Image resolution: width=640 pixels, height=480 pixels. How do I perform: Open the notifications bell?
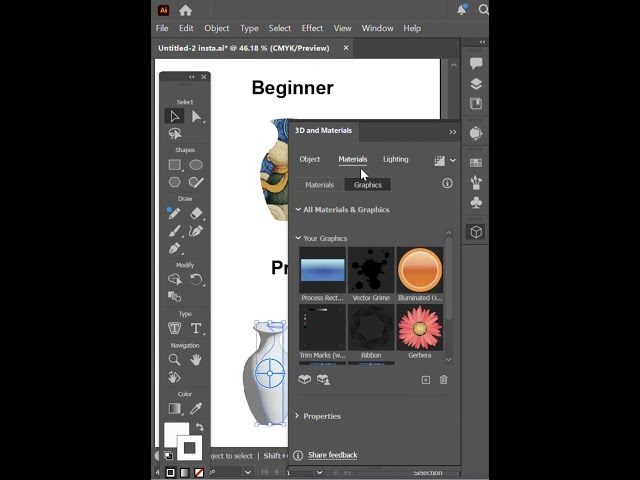(462, 10)
